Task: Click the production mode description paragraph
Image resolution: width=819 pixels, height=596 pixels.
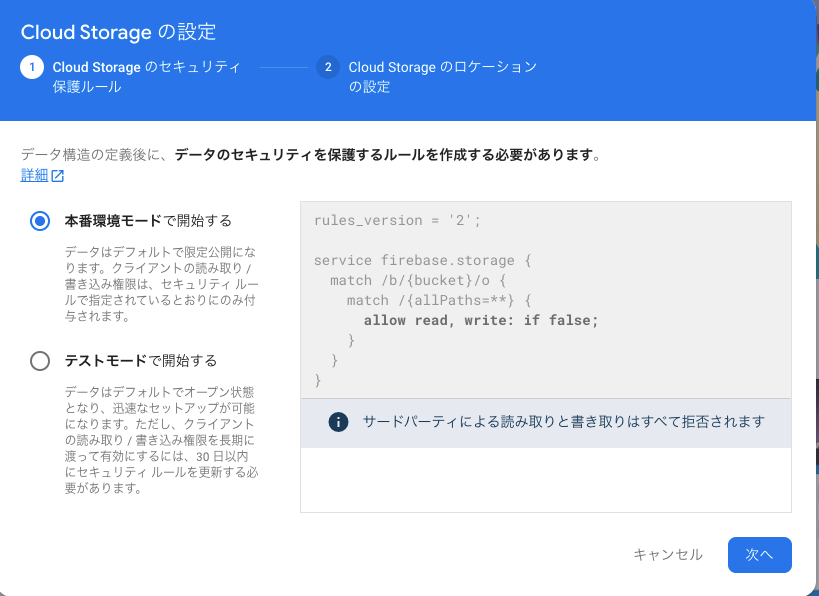Action: click(161, 284)
